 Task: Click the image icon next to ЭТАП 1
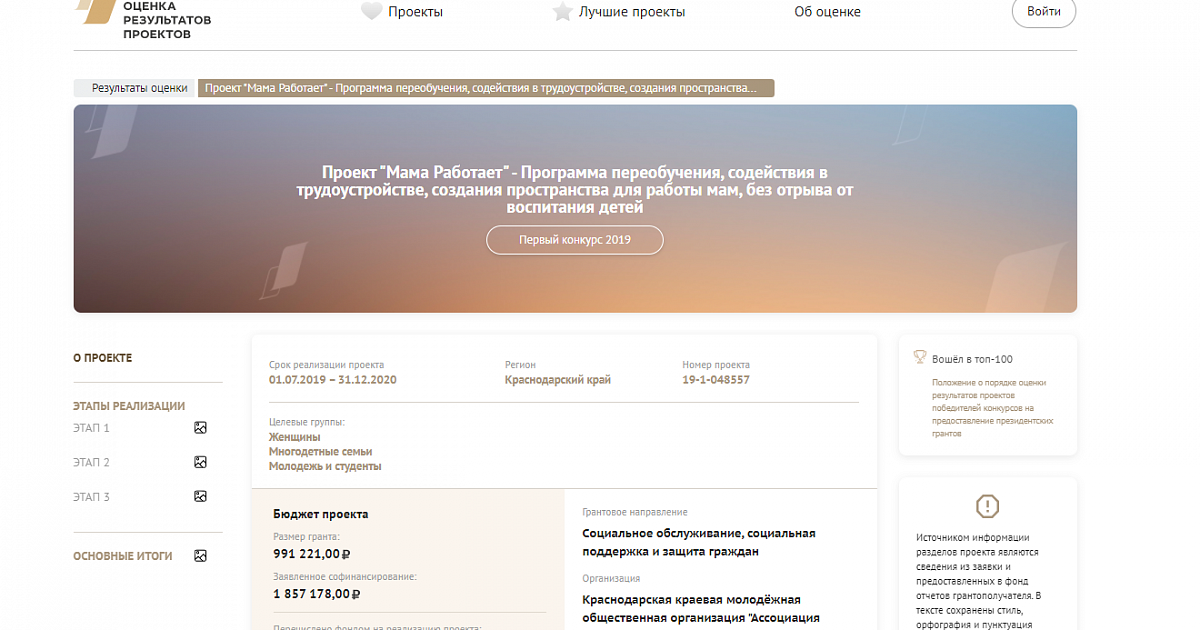(200, 428)
